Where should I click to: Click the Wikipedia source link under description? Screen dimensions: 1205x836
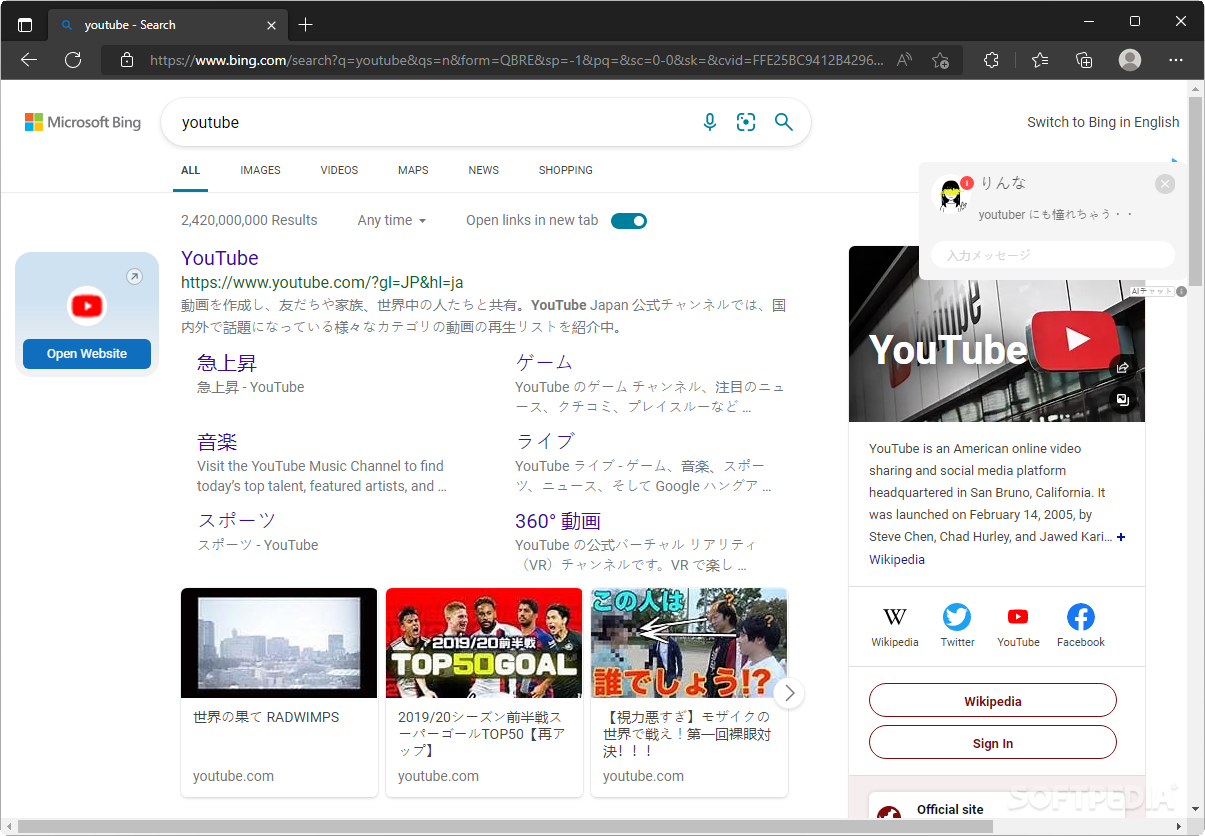pos(897,559)
